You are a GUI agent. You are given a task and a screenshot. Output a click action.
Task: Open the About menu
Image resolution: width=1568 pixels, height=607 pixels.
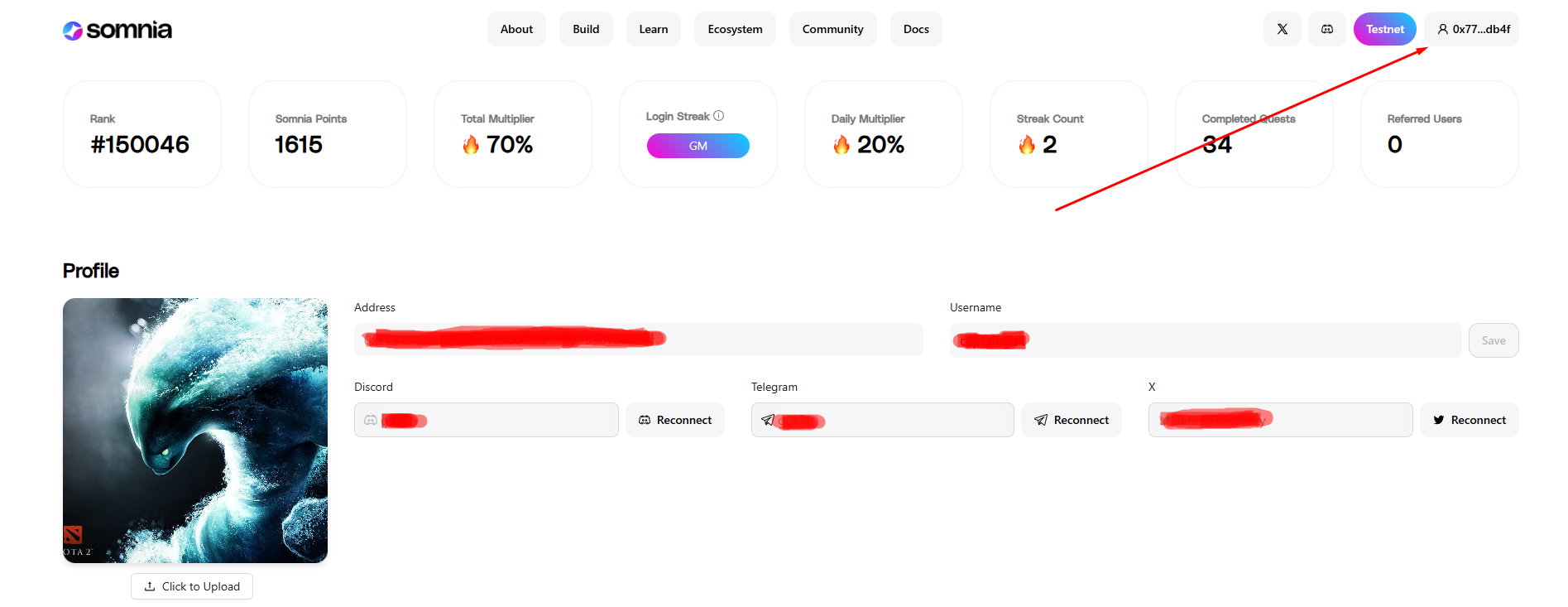point(516,29)
